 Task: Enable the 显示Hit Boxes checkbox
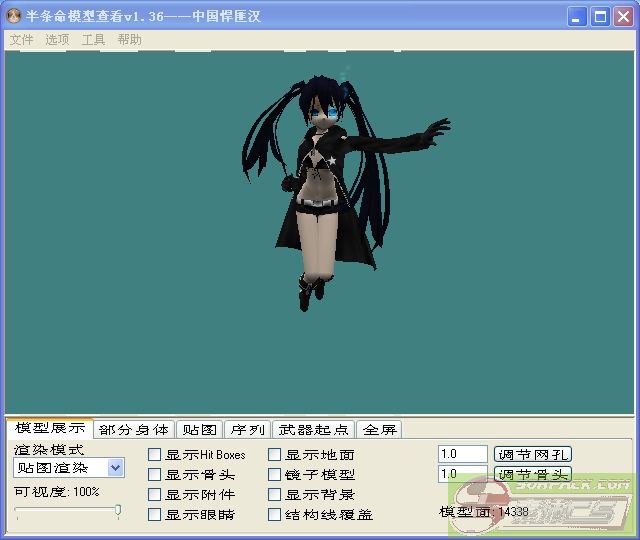point(155,455)
